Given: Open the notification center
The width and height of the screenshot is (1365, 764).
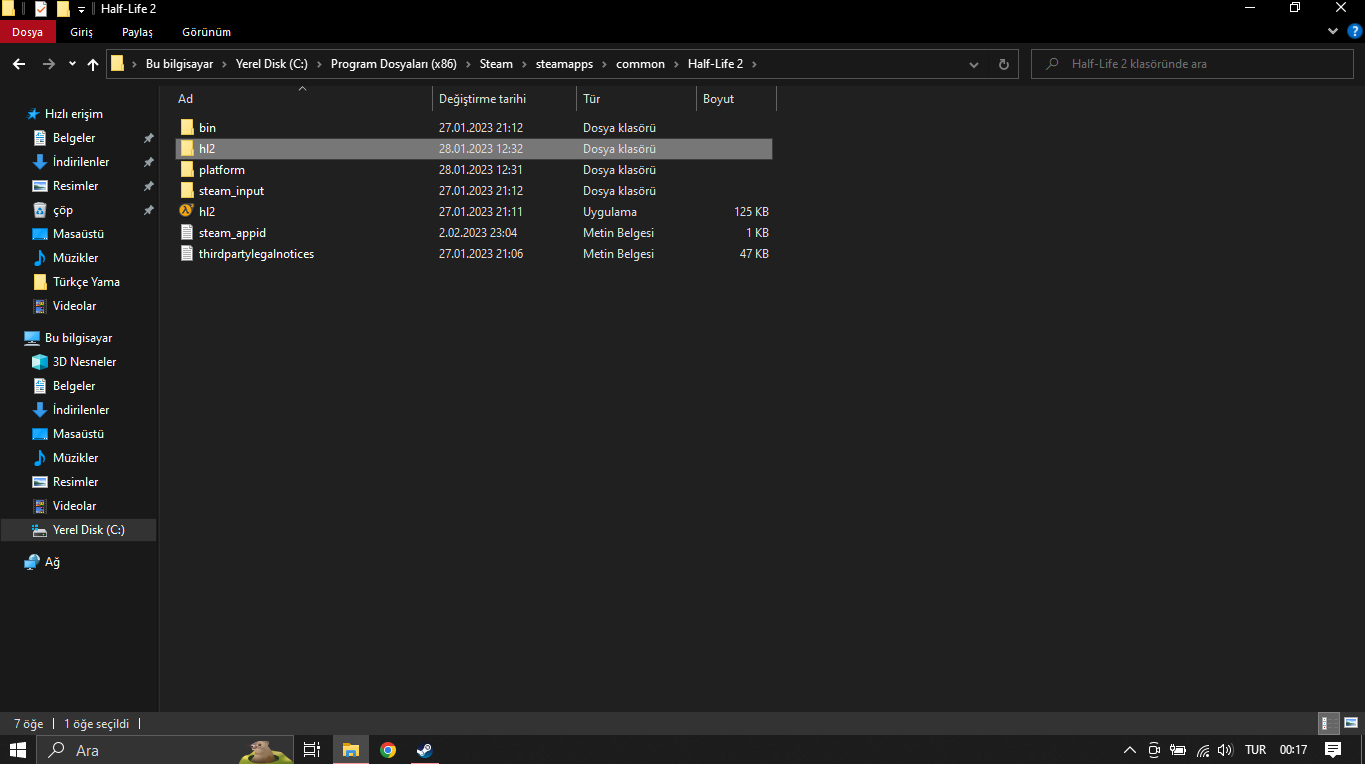Looking at the screenshot, I should coord(1333,750).
